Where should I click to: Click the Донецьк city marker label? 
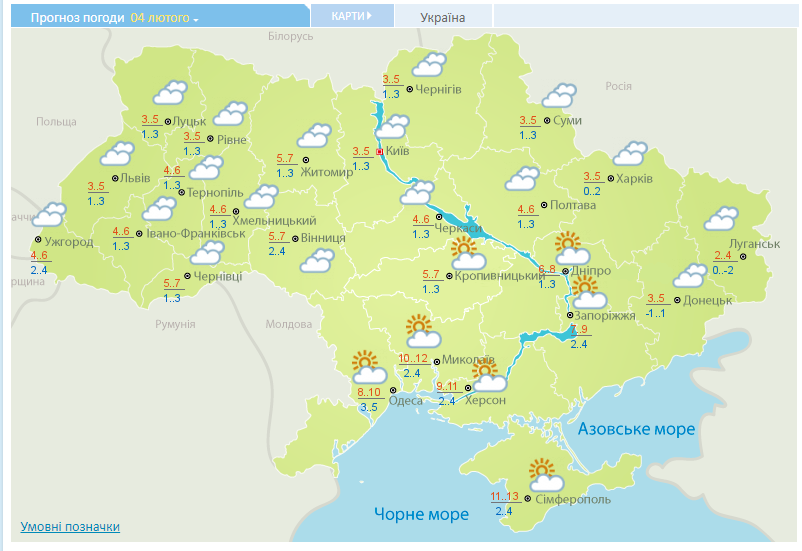709,299
